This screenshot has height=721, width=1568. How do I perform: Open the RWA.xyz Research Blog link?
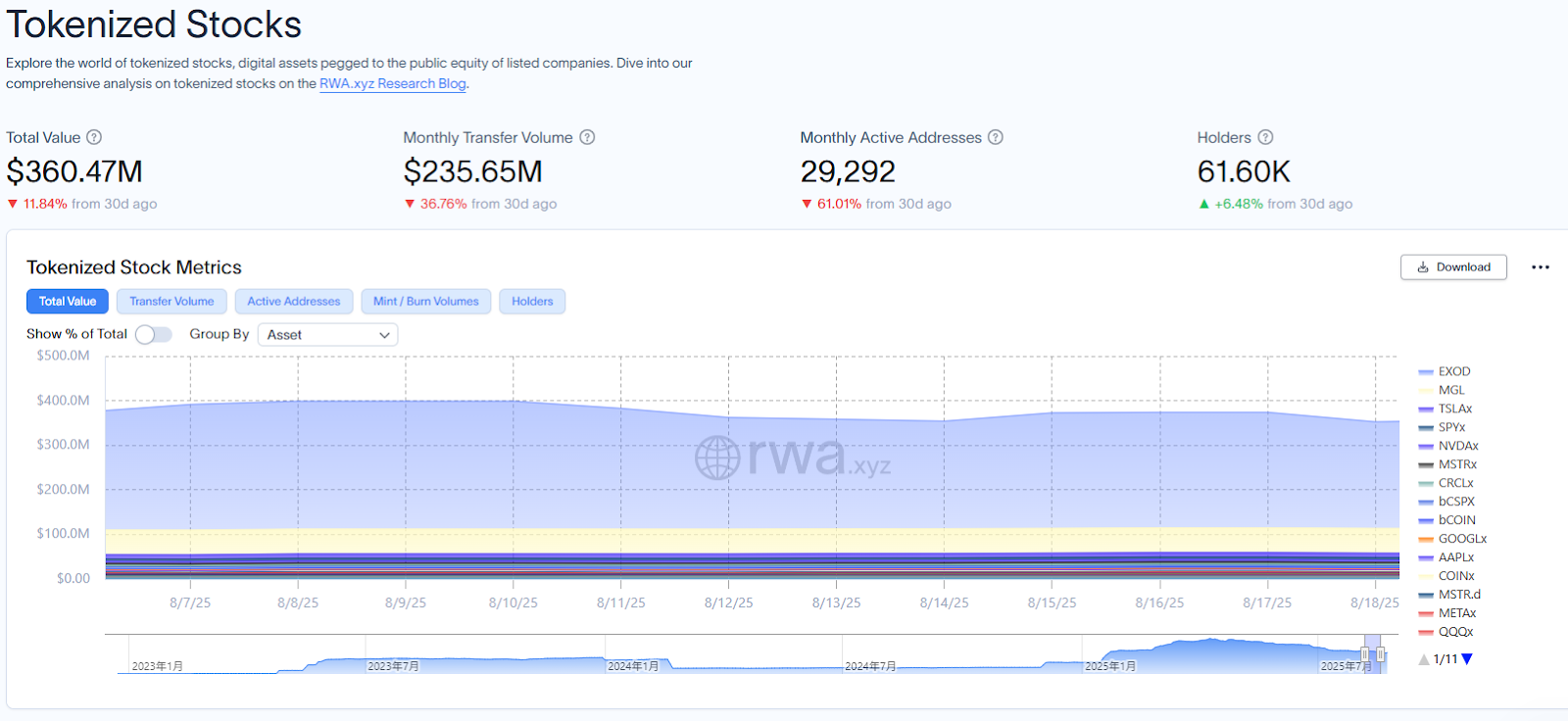click(x=392, y=84)
